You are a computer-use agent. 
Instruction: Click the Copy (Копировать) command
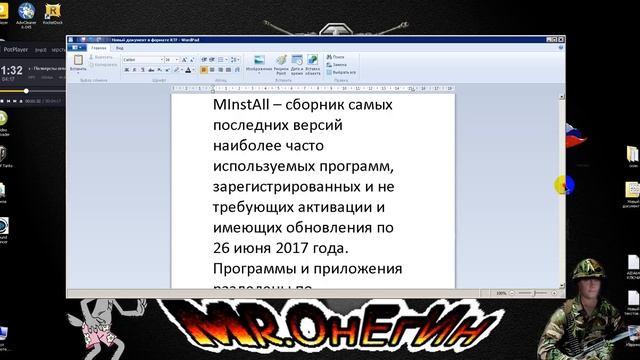coord(103,65)
